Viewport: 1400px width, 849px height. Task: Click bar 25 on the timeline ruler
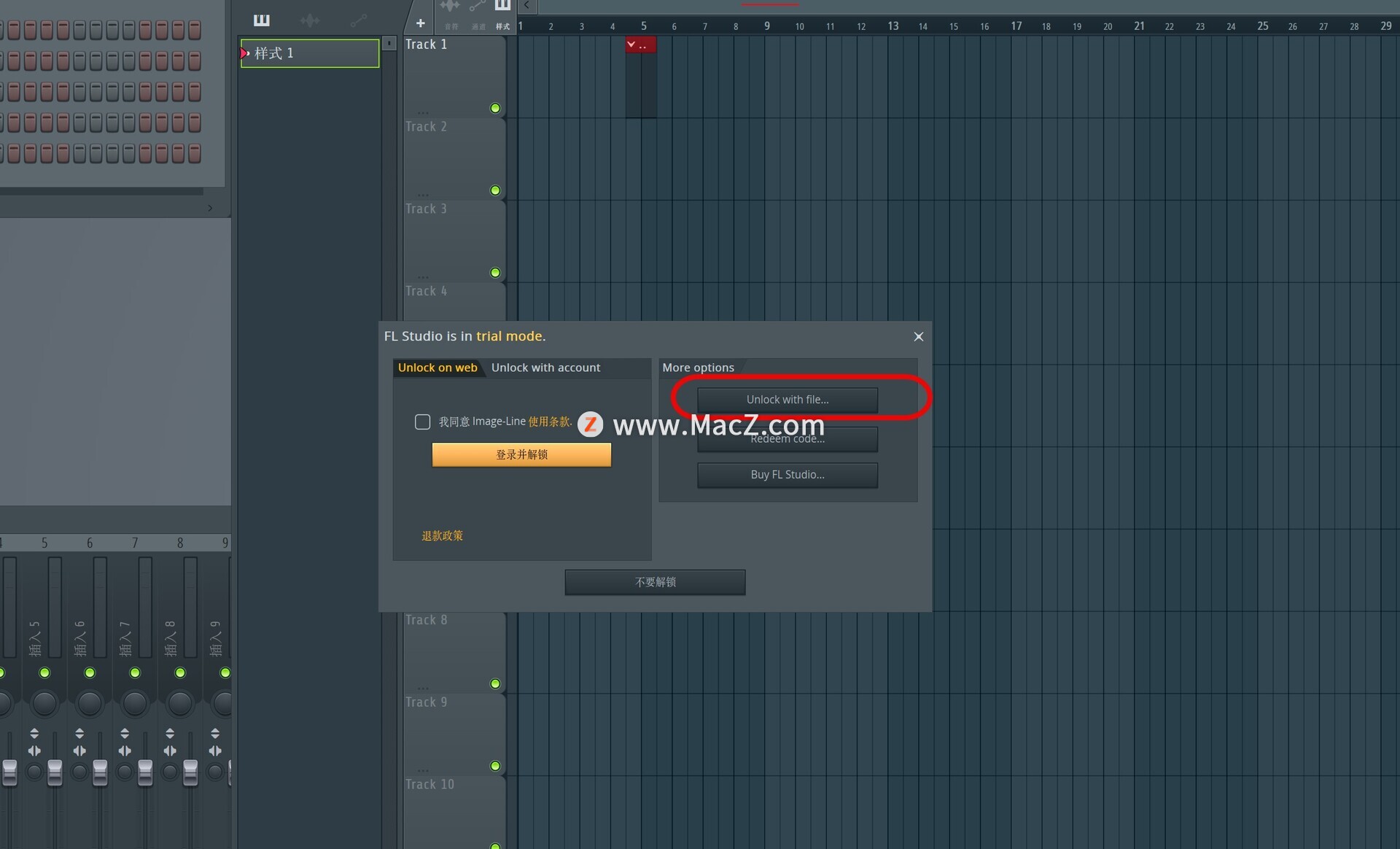pyautogui.click(x=1262, y=26)
